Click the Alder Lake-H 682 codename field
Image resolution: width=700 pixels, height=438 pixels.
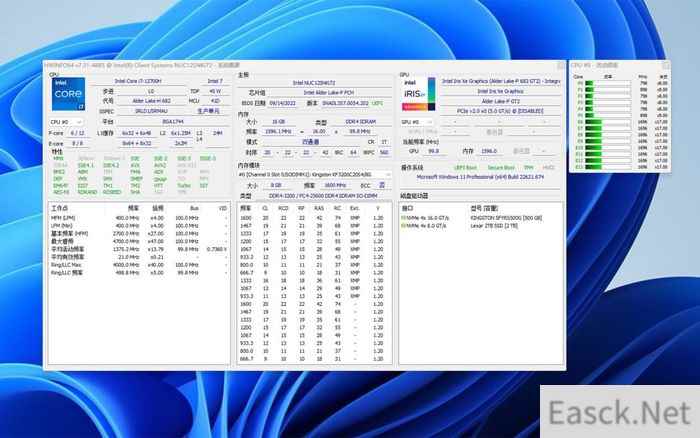151,101
